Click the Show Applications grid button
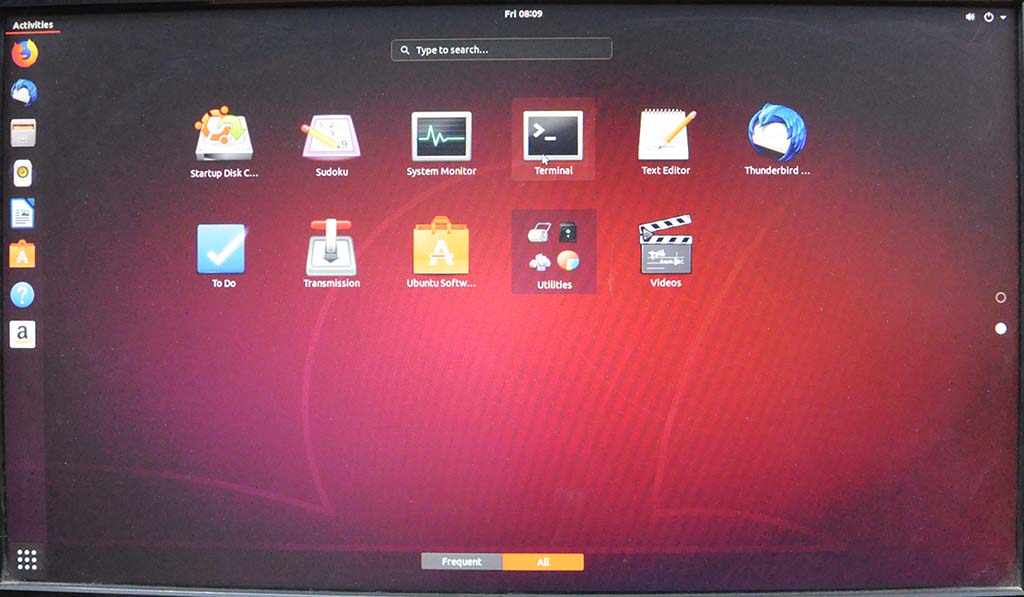Viewport: 1024px width, 597px height. pyautogui.click(x=27, y=560)
